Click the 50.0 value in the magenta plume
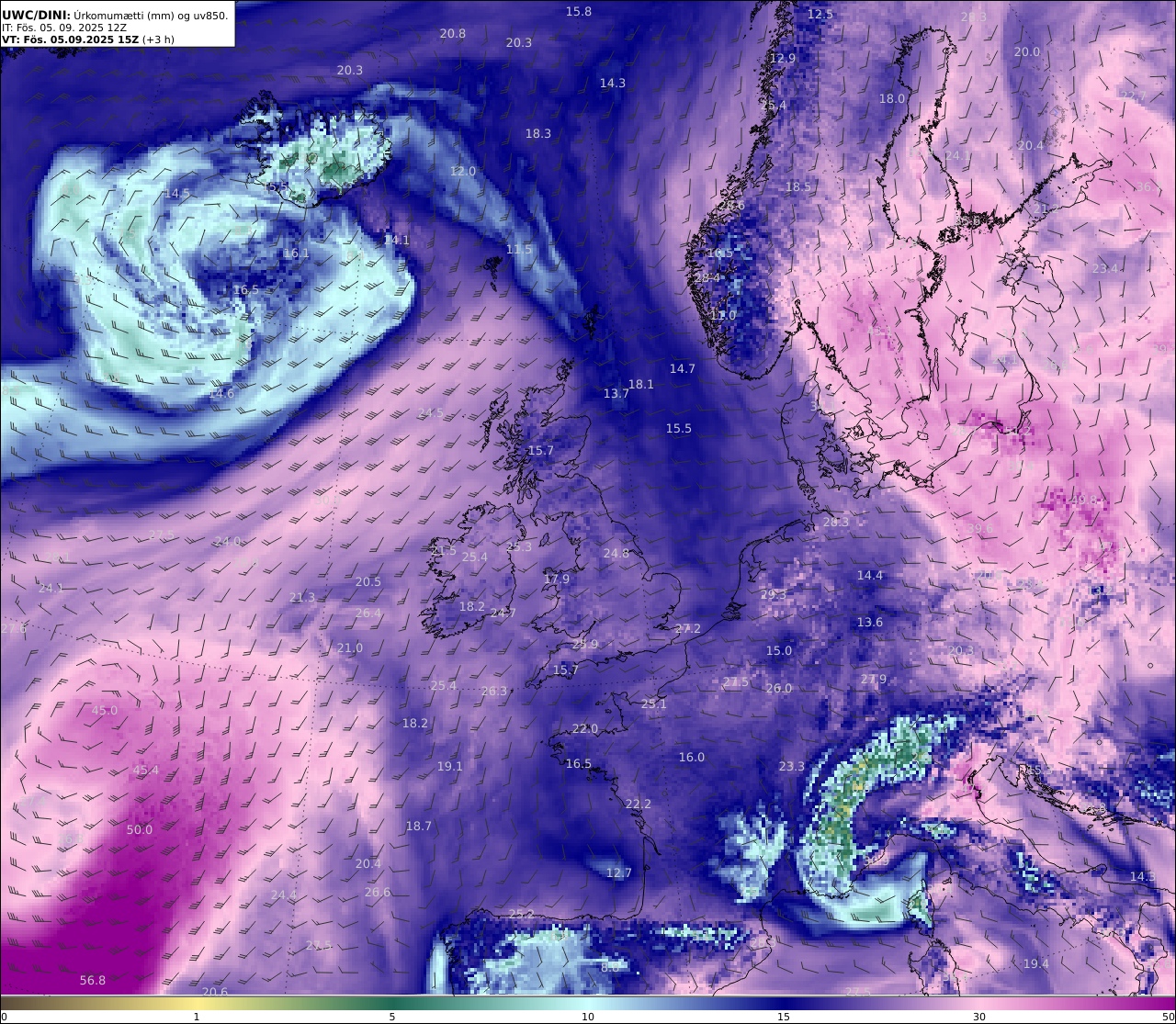This screenshot has height=1024, width=1176. 140,830
